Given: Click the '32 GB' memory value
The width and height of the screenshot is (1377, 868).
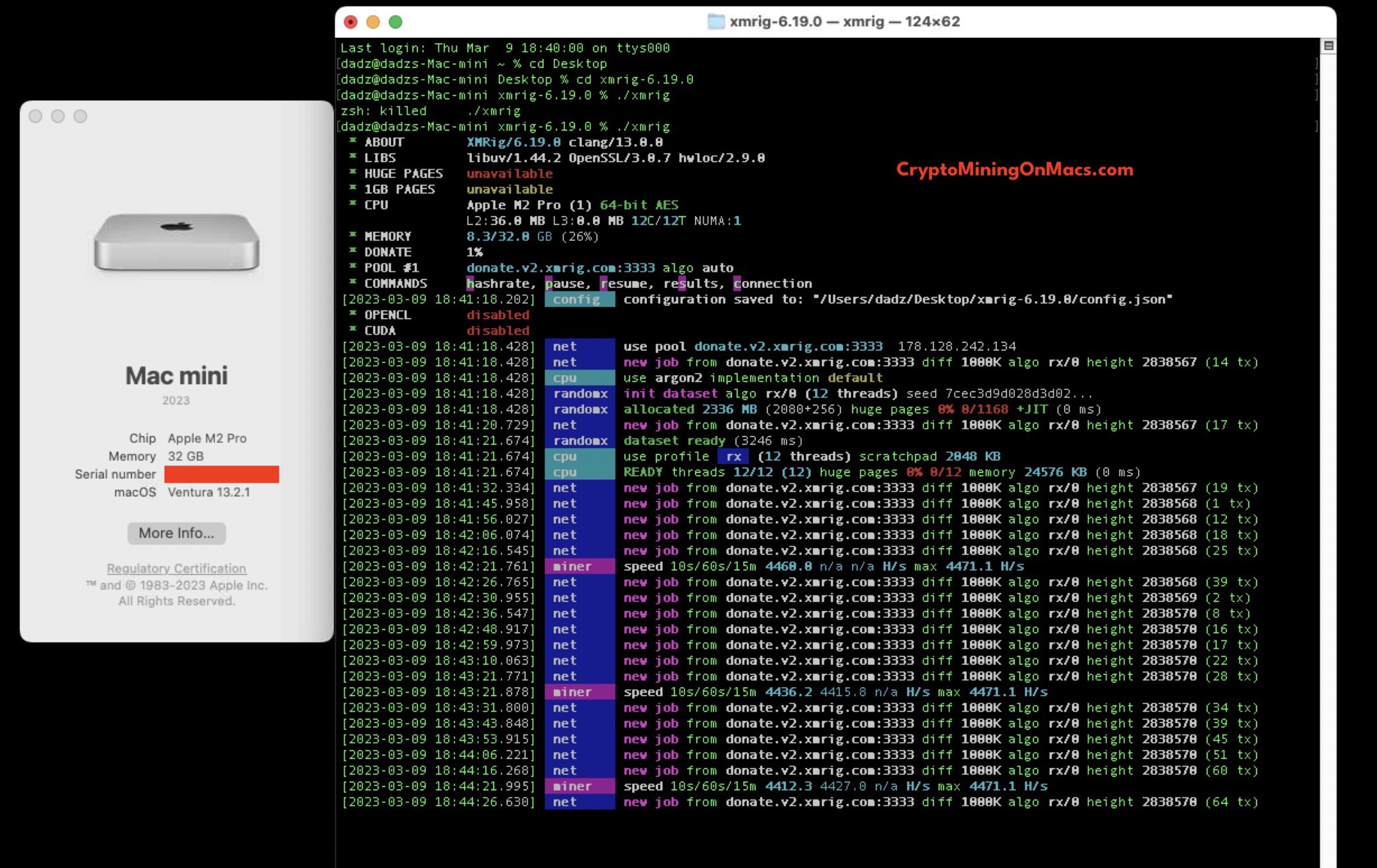Looking at the screenshot, I should coord(186,456).
